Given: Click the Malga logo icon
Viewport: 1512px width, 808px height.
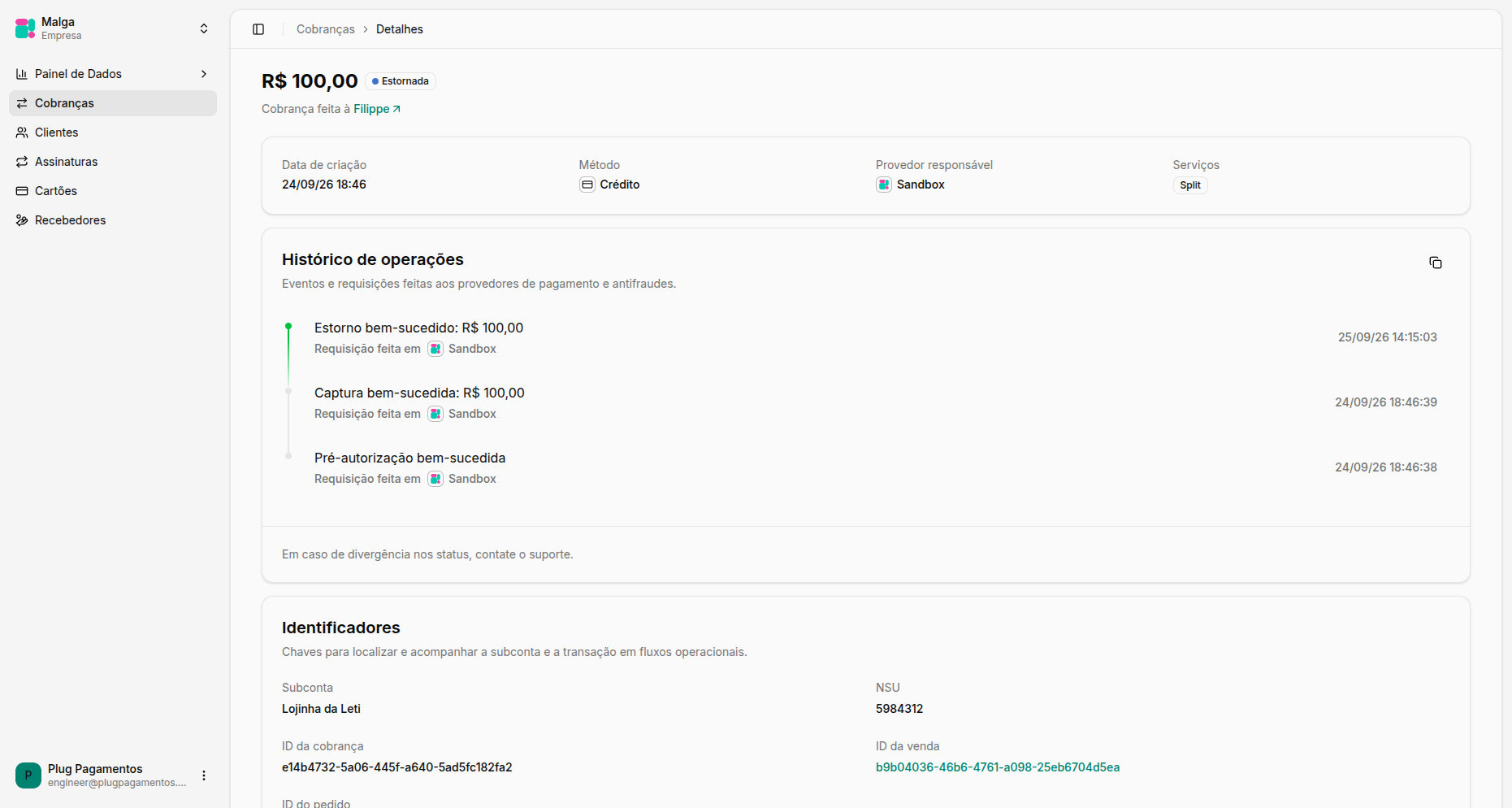Looking at the screenshot, I should point(25,28).
